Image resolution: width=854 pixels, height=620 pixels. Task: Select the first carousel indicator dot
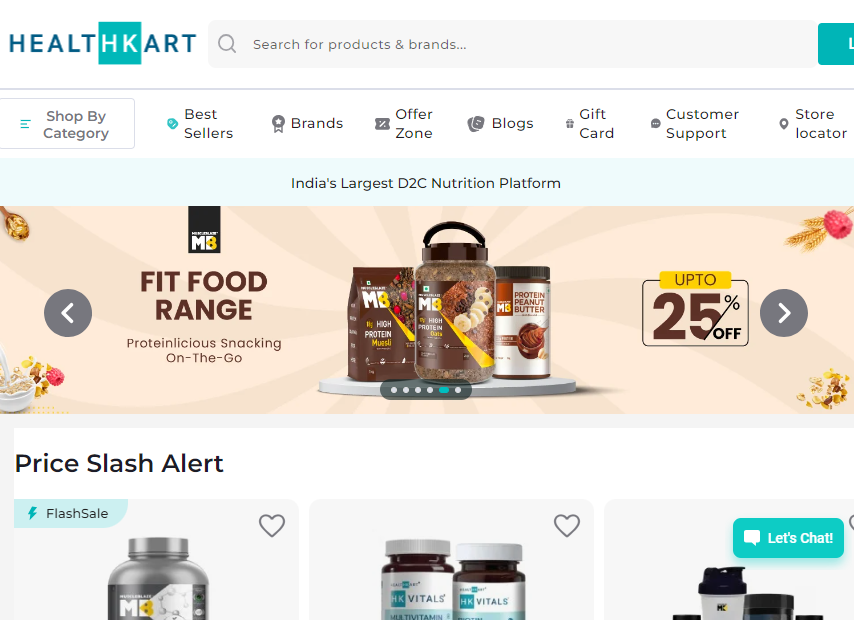394,390
